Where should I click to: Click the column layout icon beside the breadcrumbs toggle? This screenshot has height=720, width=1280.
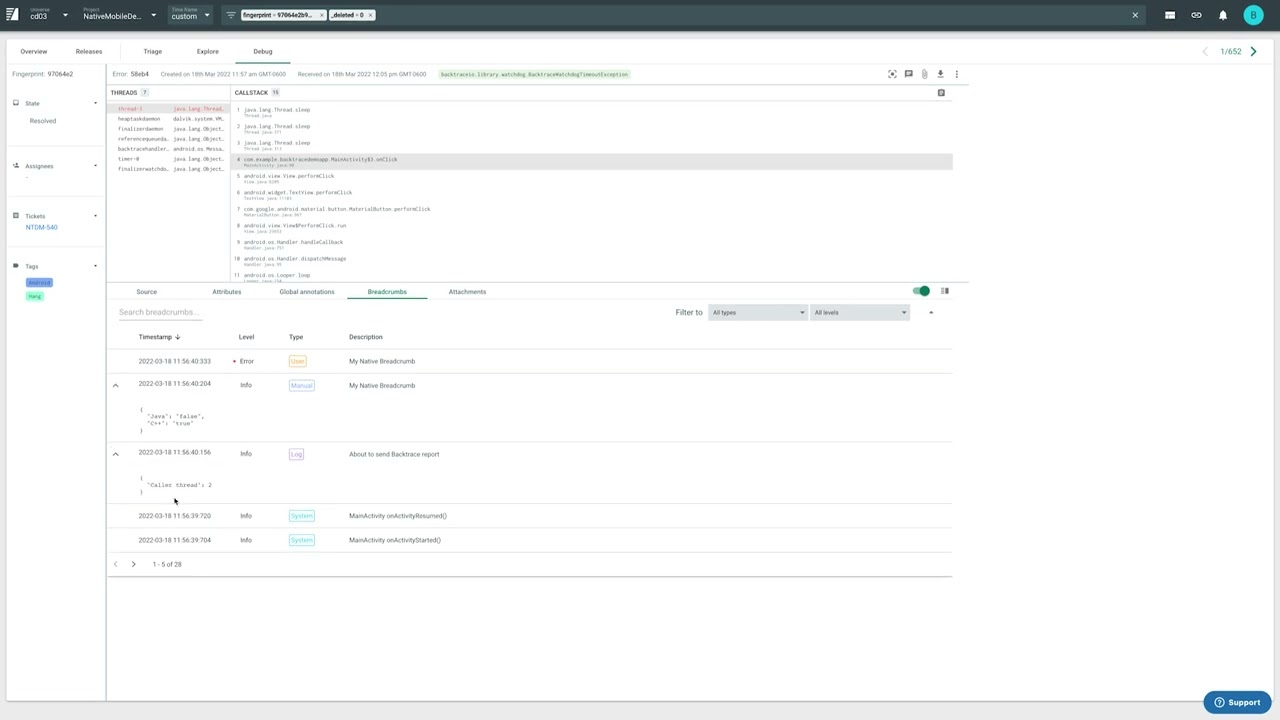pyautogui.click(x=945, y=291)
